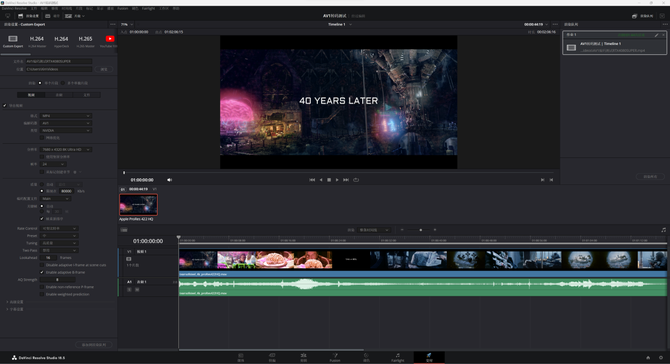Open the Timeline 1 viewer dropdown

pyautogui.click(x=340, y=24)
